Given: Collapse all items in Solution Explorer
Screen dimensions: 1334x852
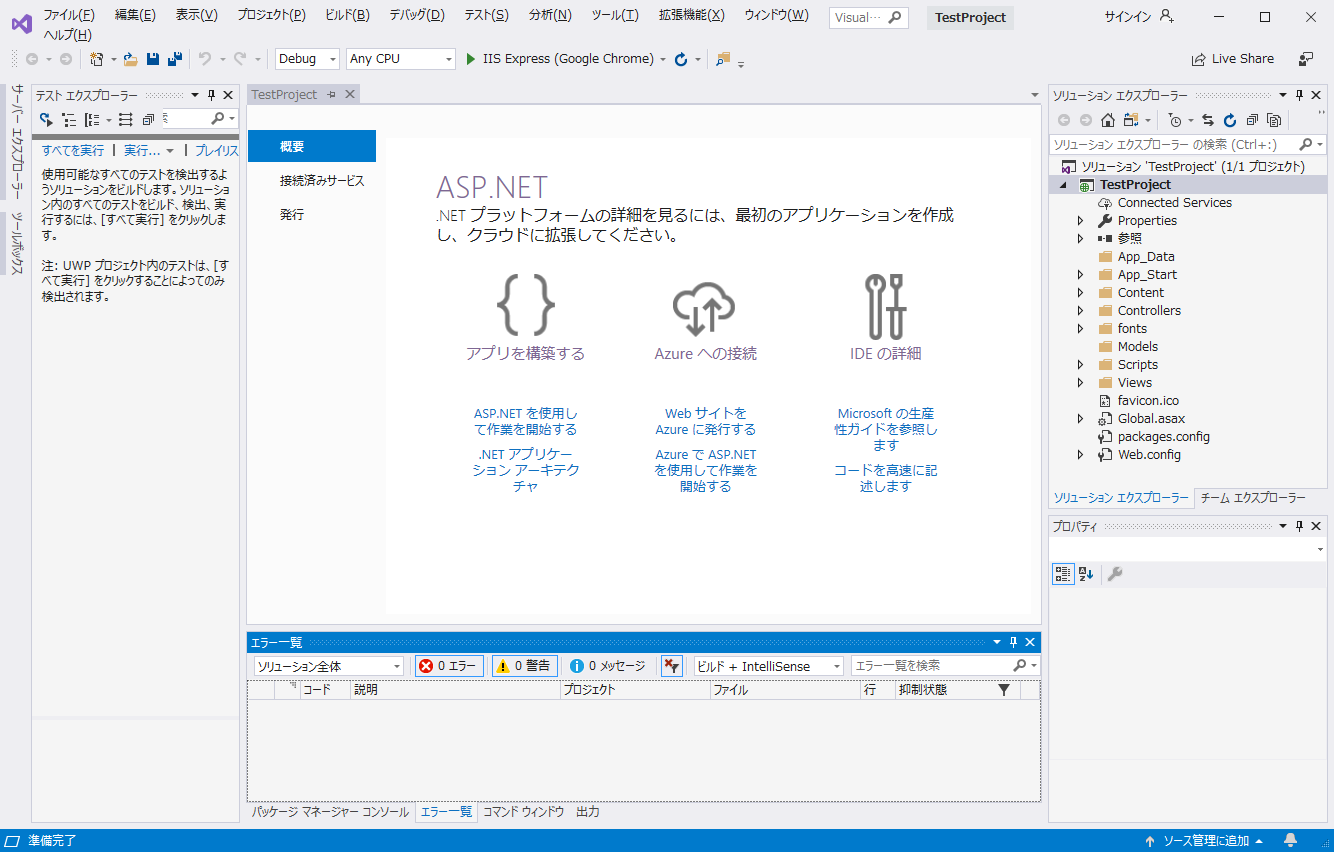Looking at the screenshot, I should tap(1252, 120).
